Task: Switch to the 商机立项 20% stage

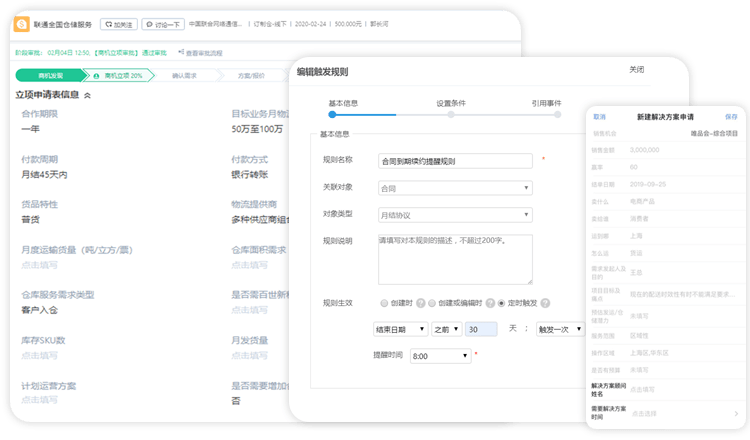Action: (x=117, y=75)
